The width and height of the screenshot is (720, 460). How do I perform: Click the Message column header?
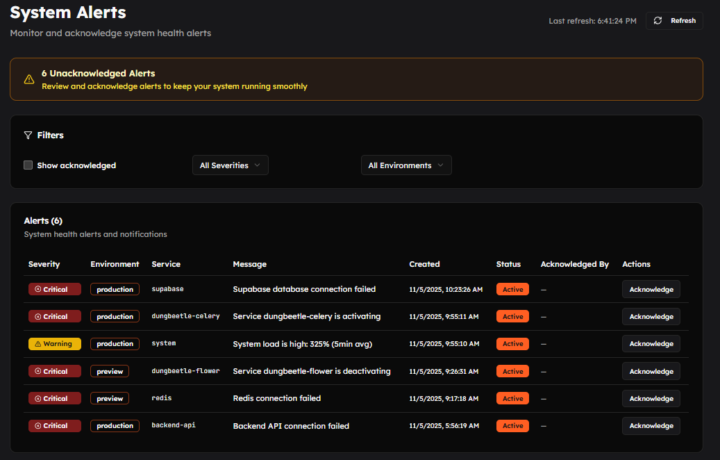(249, 264)
